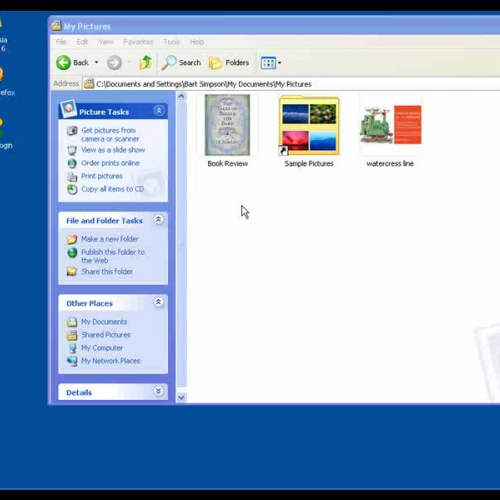Open the Search magnifier tool

click(181, 63)
